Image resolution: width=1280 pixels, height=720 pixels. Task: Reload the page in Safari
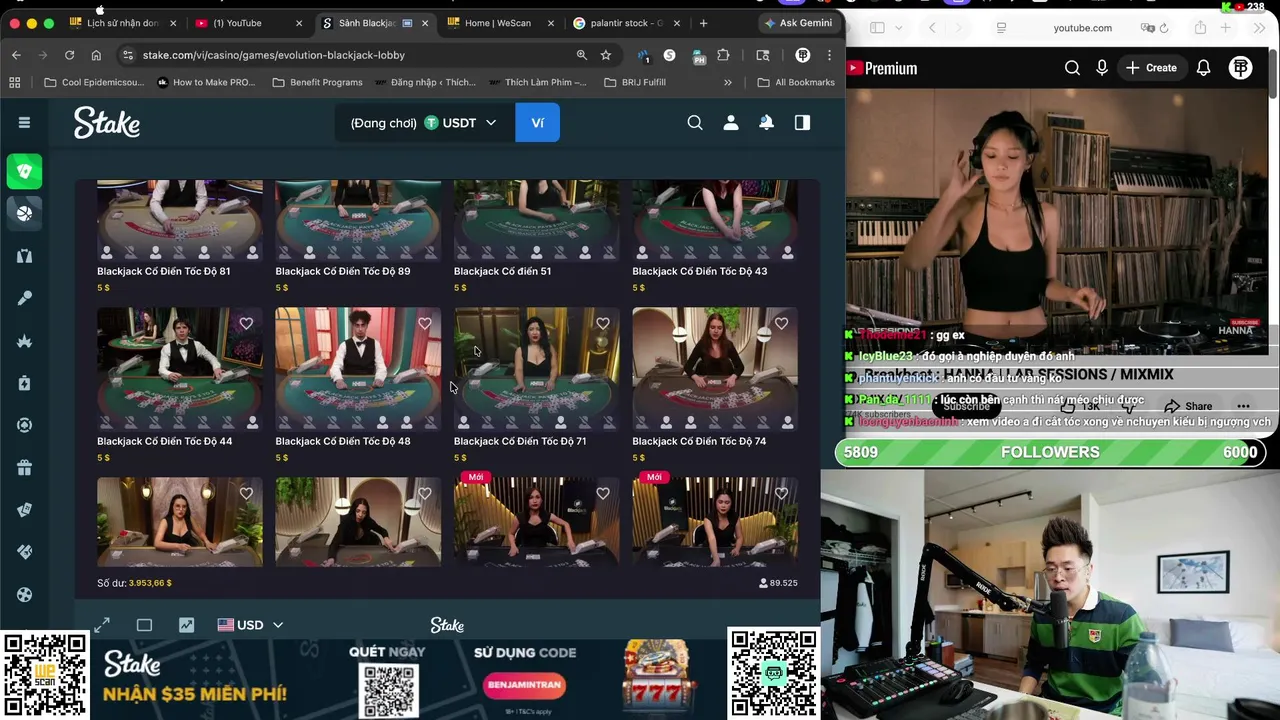pyautogui.click(x=1164, y=28)
